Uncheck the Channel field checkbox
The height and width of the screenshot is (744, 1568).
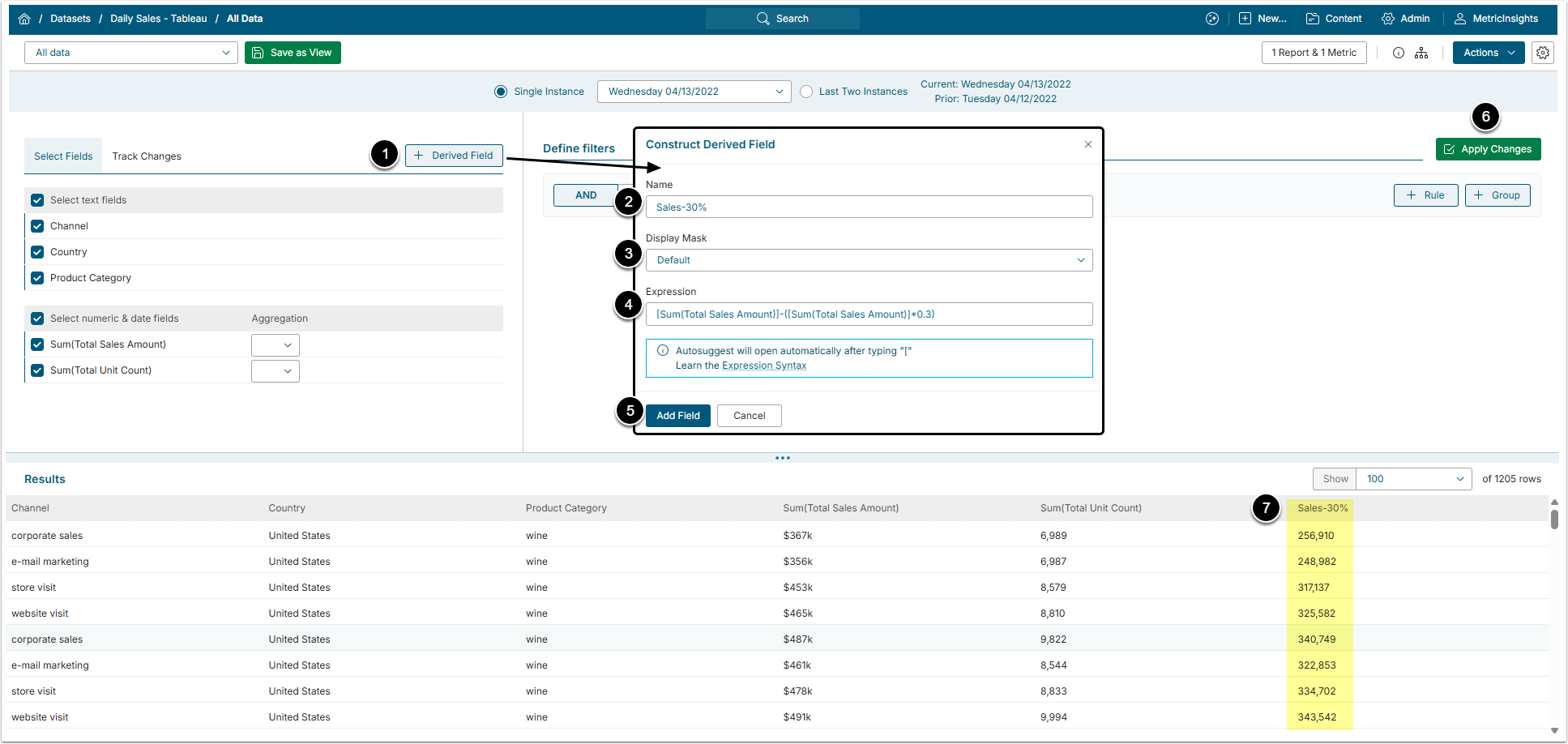point(37,226)
